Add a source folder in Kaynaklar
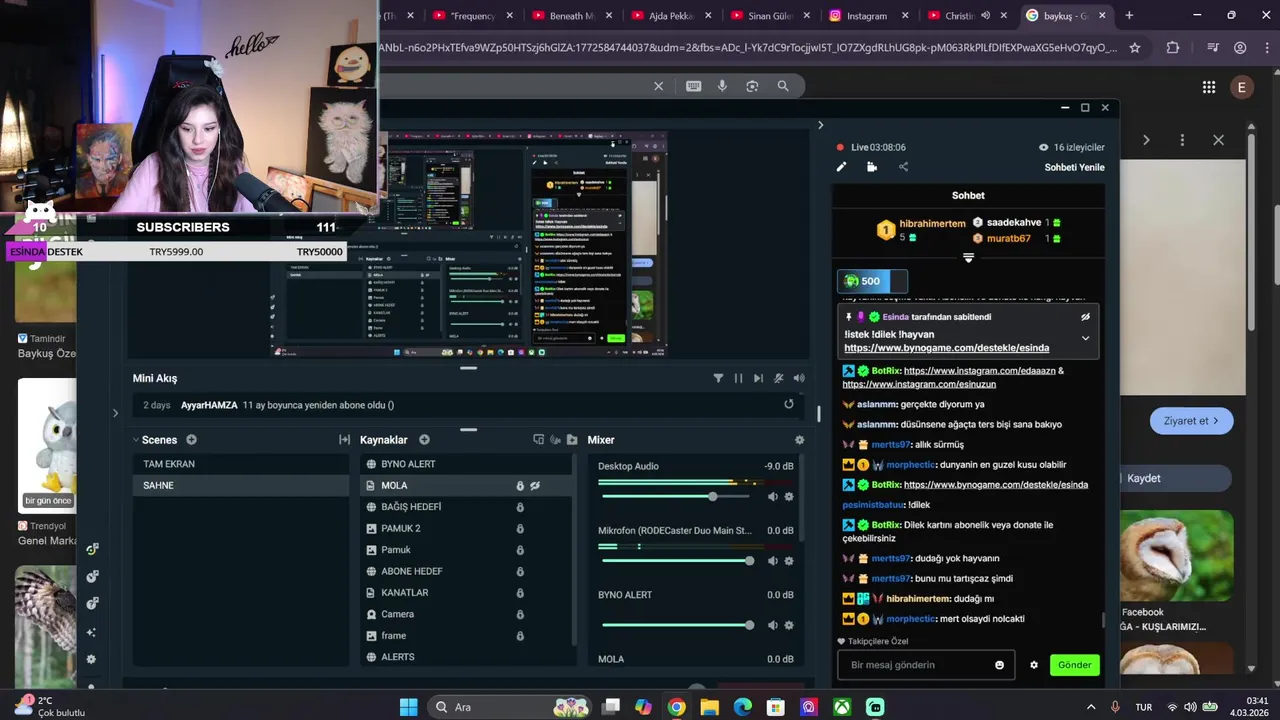This screenshot has width=1280, height=720. (572, 440)
